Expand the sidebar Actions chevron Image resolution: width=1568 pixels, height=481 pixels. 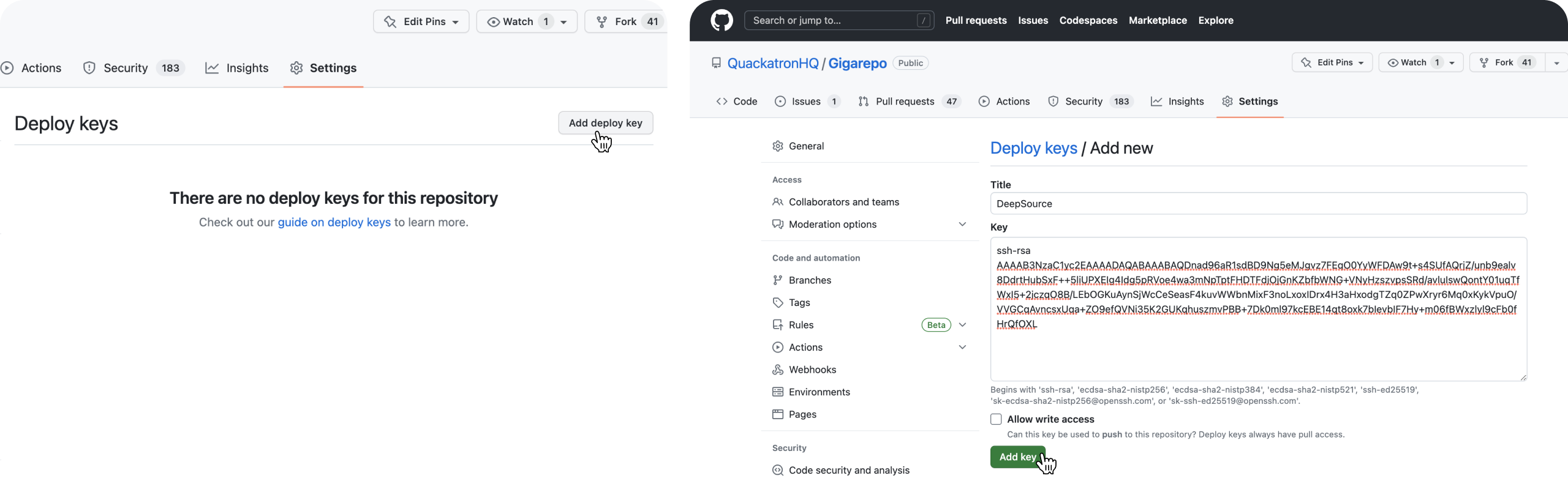[x=962, y=348]
